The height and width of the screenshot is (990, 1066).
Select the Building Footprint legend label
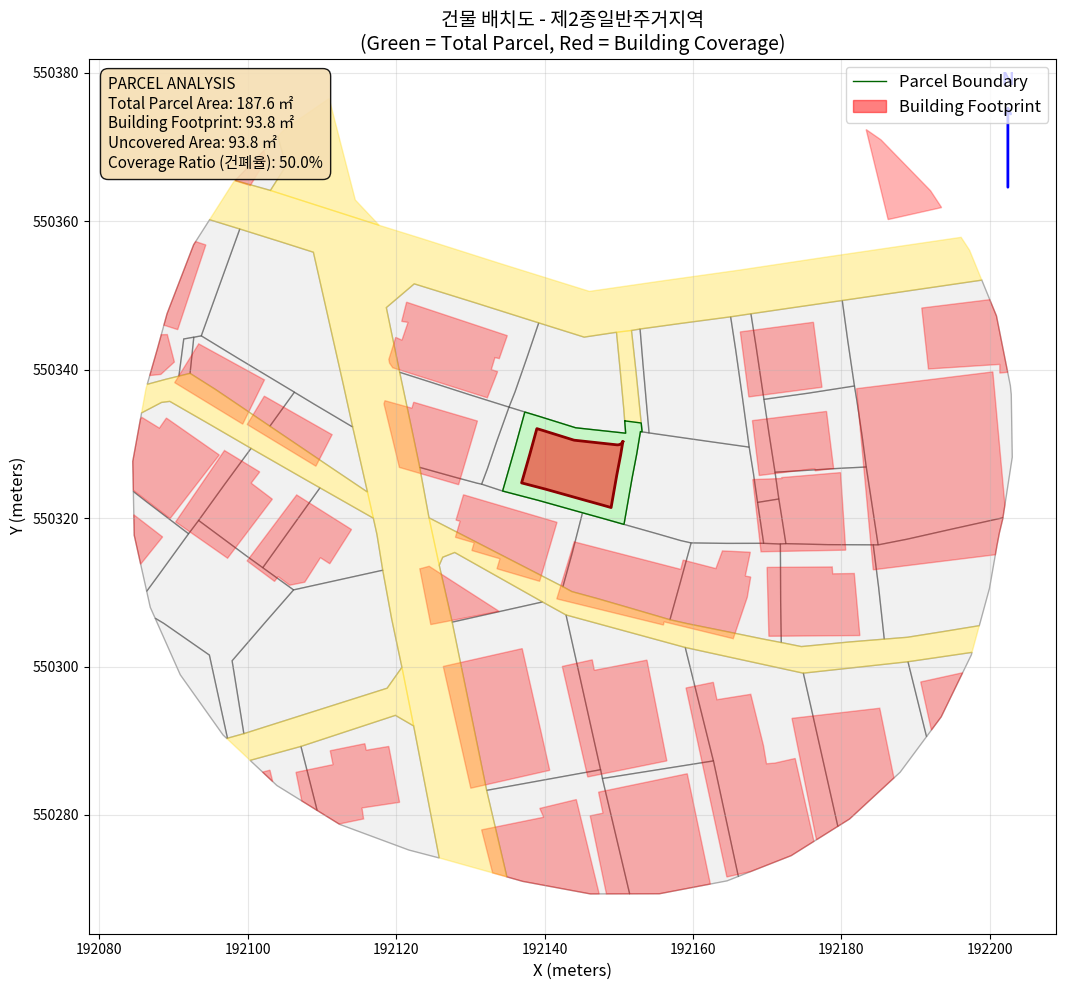(x=970, y=107)
